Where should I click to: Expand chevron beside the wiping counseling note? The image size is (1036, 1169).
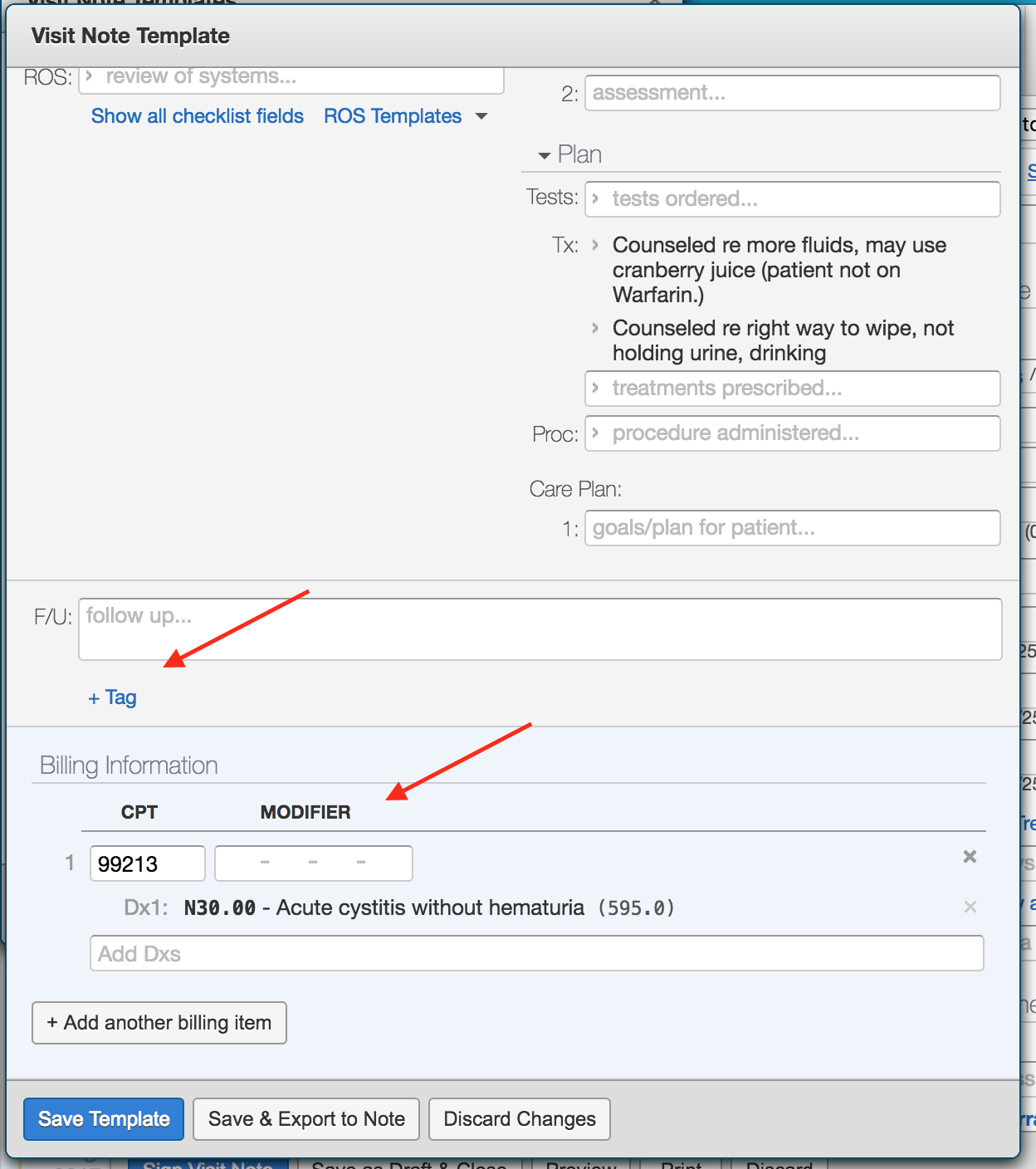[x=595, y=328]
